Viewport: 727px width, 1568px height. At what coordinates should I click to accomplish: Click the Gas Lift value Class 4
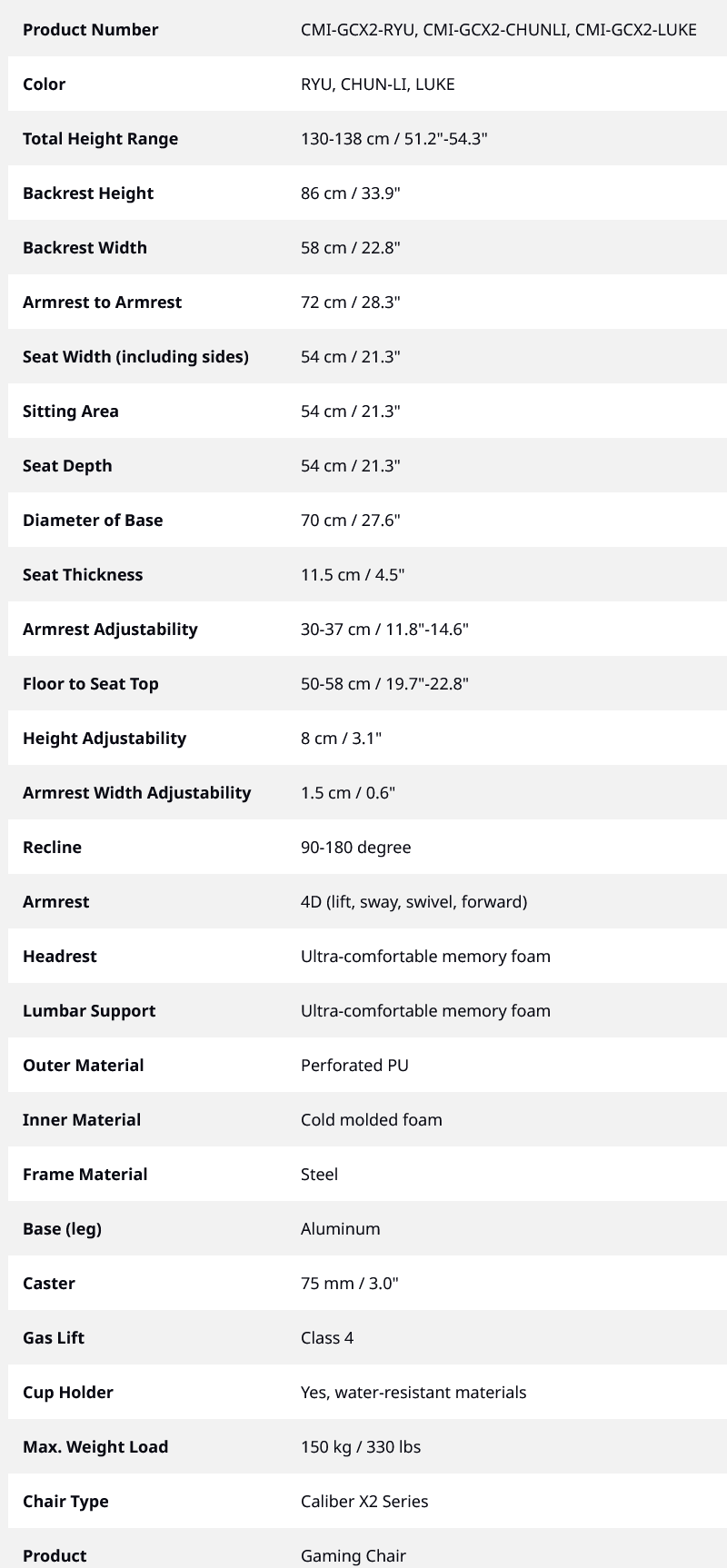(x=327, y=1338)
